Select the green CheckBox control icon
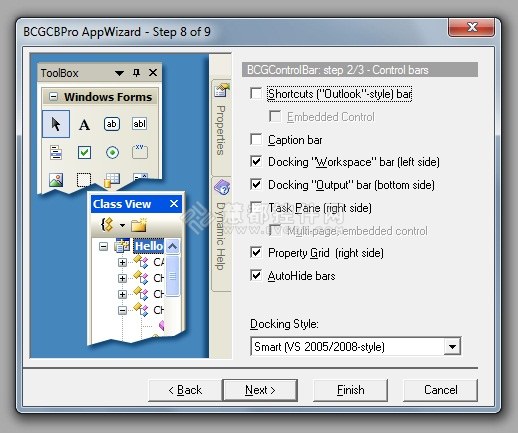518x433 pixels. [x=84, y=153]
